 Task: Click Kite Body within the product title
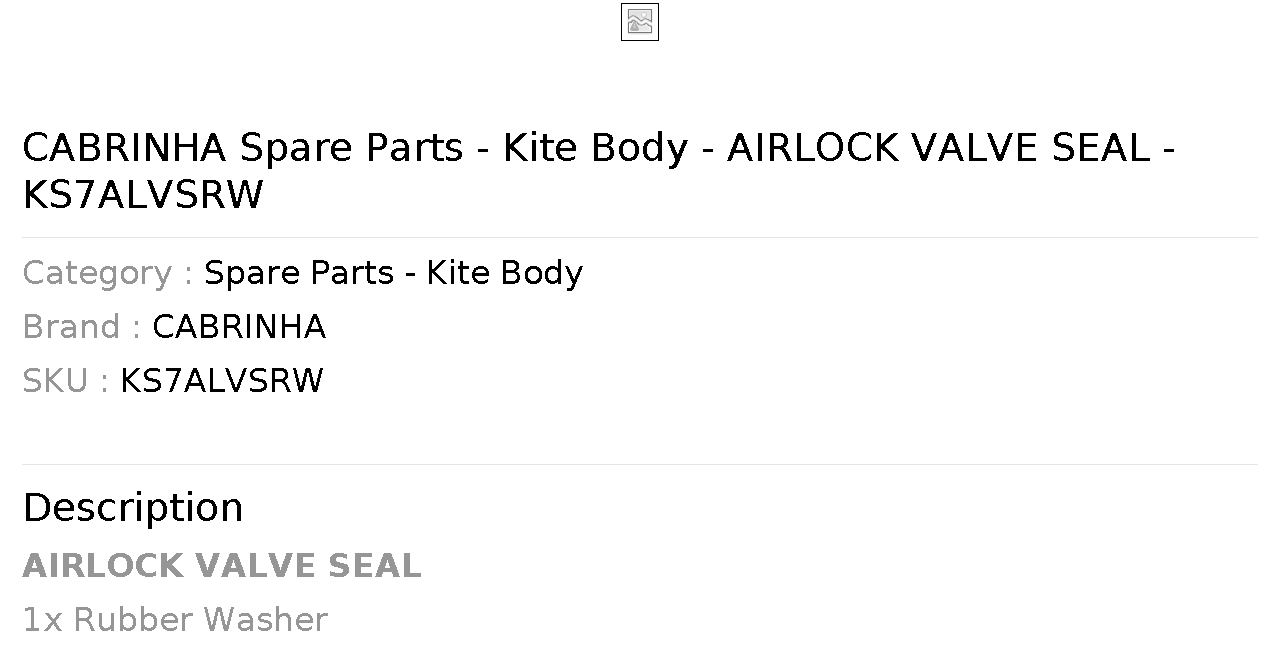[x=596, y=148]
